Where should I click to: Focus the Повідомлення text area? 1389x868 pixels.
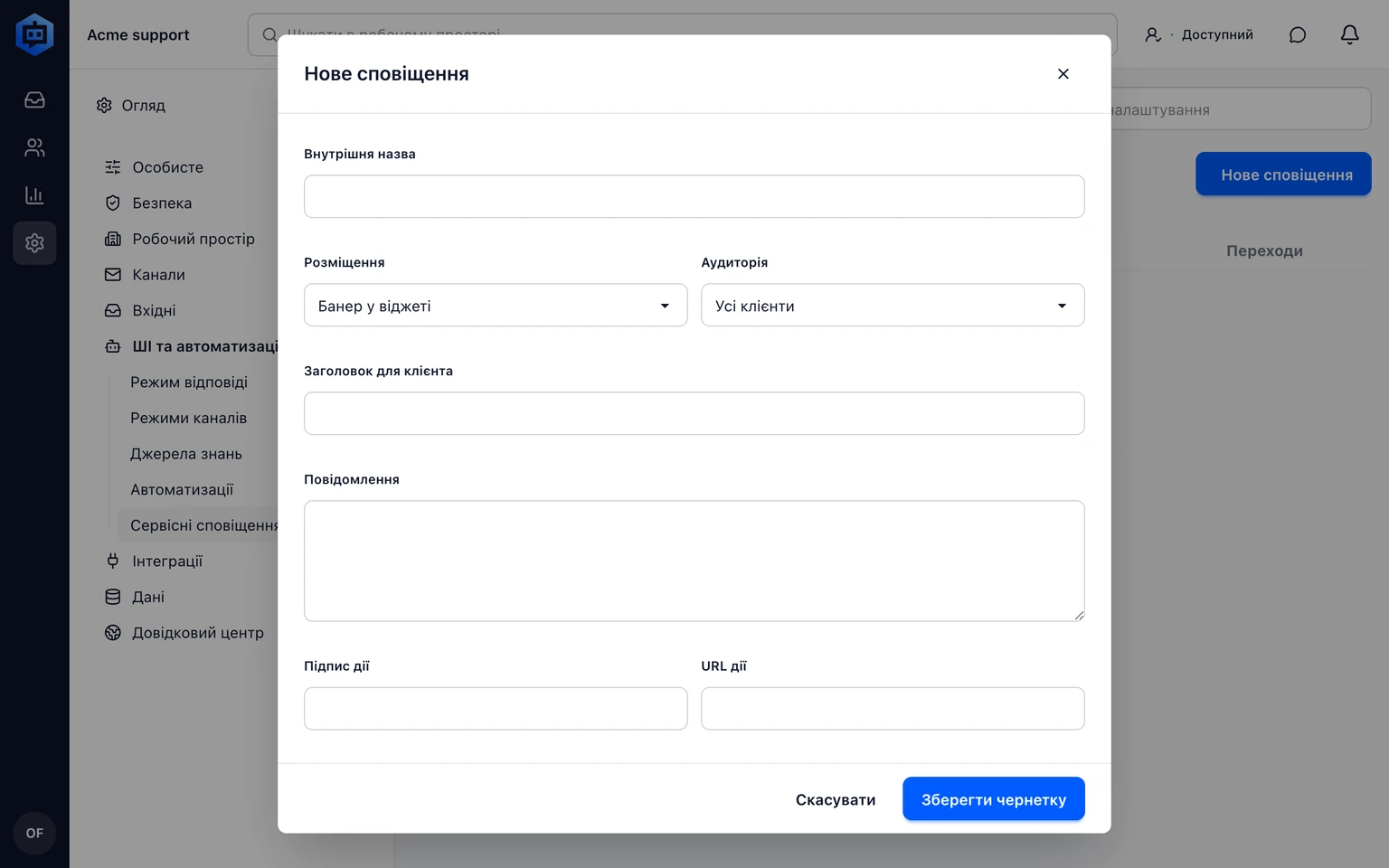[x=694, y=561]
